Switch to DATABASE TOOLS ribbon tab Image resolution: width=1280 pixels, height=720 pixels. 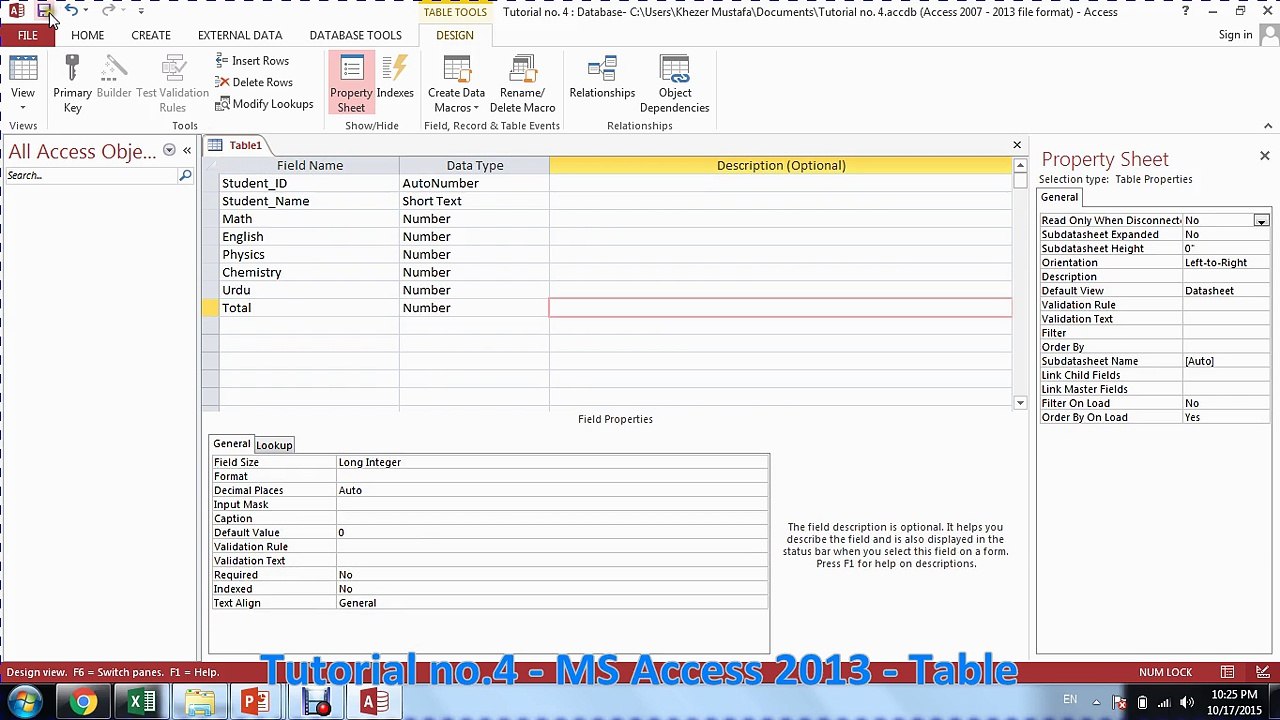(x=355, y=35)
